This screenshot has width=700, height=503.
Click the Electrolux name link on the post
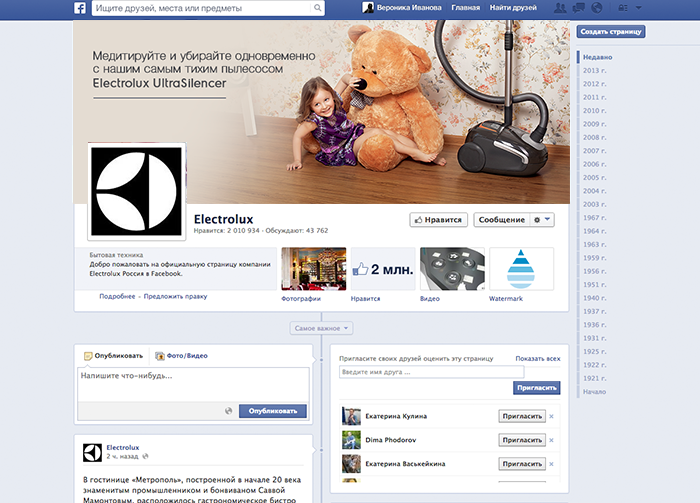123,447
